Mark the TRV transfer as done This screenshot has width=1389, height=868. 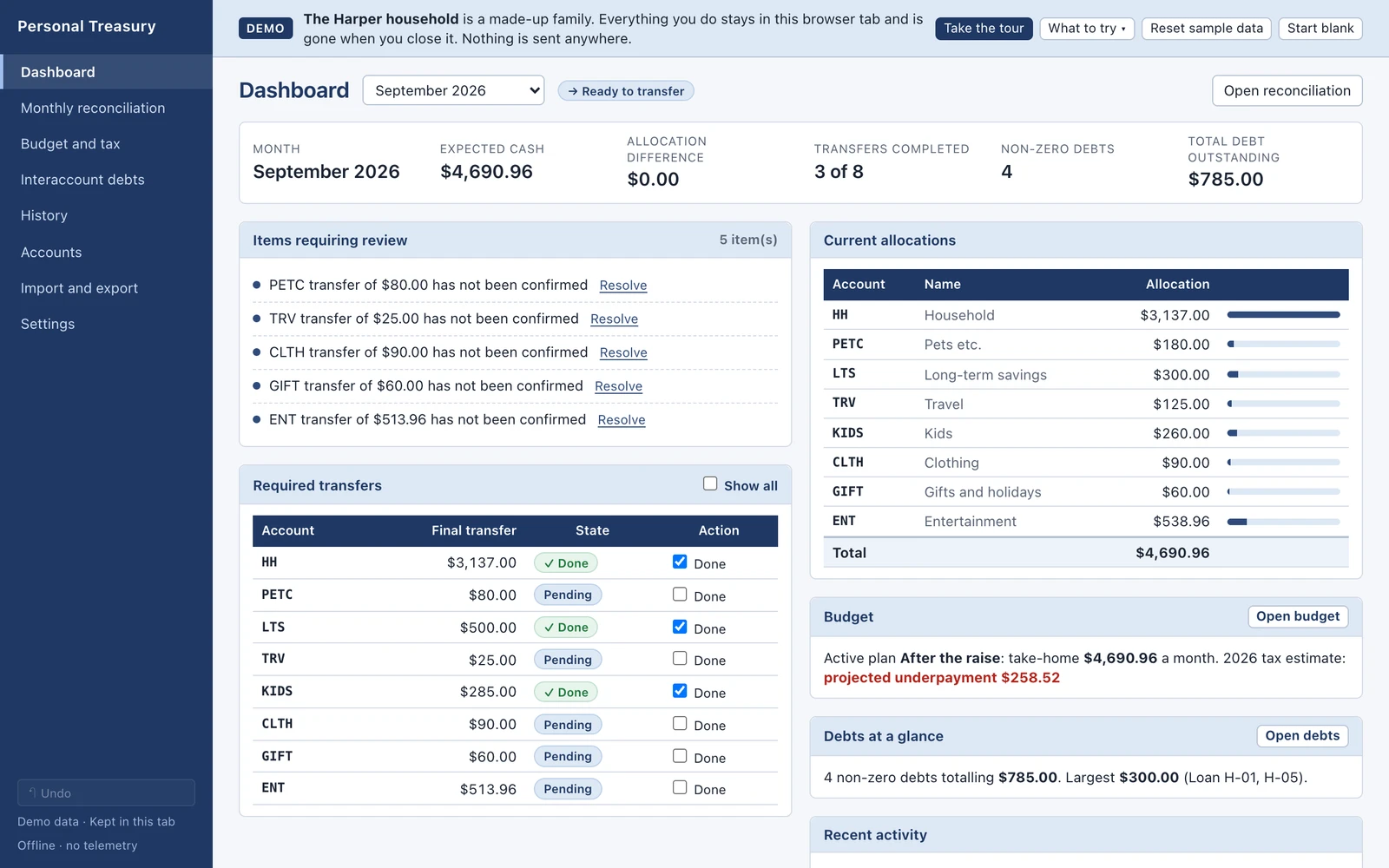pos(680,659)
